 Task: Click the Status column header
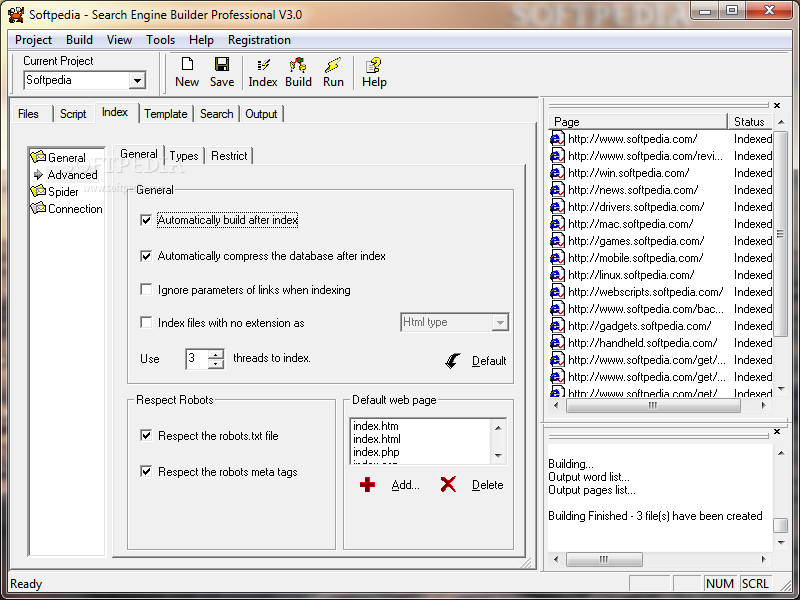click(751, 121)
